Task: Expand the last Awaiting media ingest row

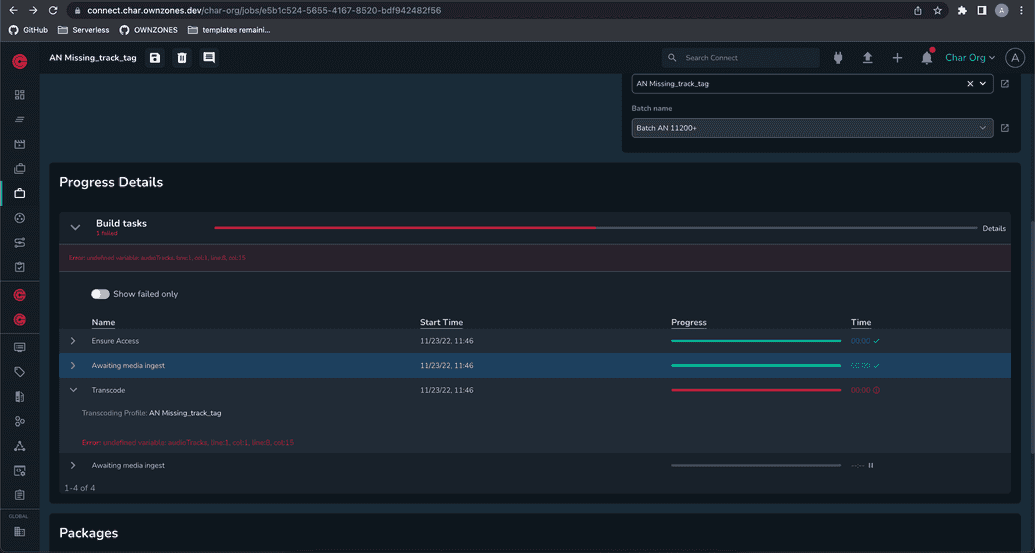Action: point(73,465)
